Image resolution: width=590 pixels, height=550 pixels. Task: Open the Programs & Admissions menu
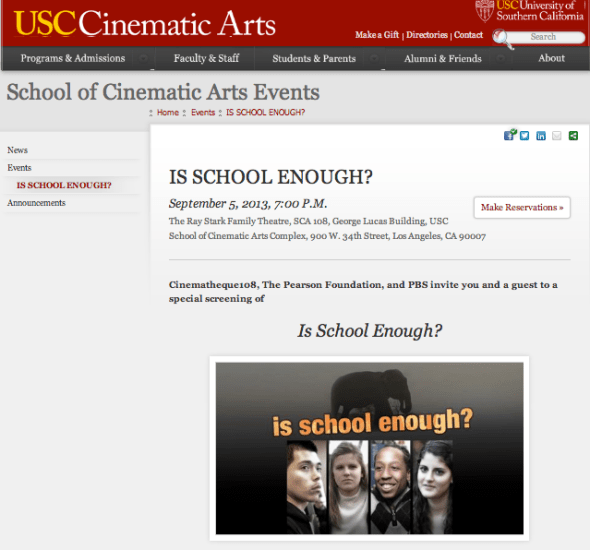tap(73, 58)
